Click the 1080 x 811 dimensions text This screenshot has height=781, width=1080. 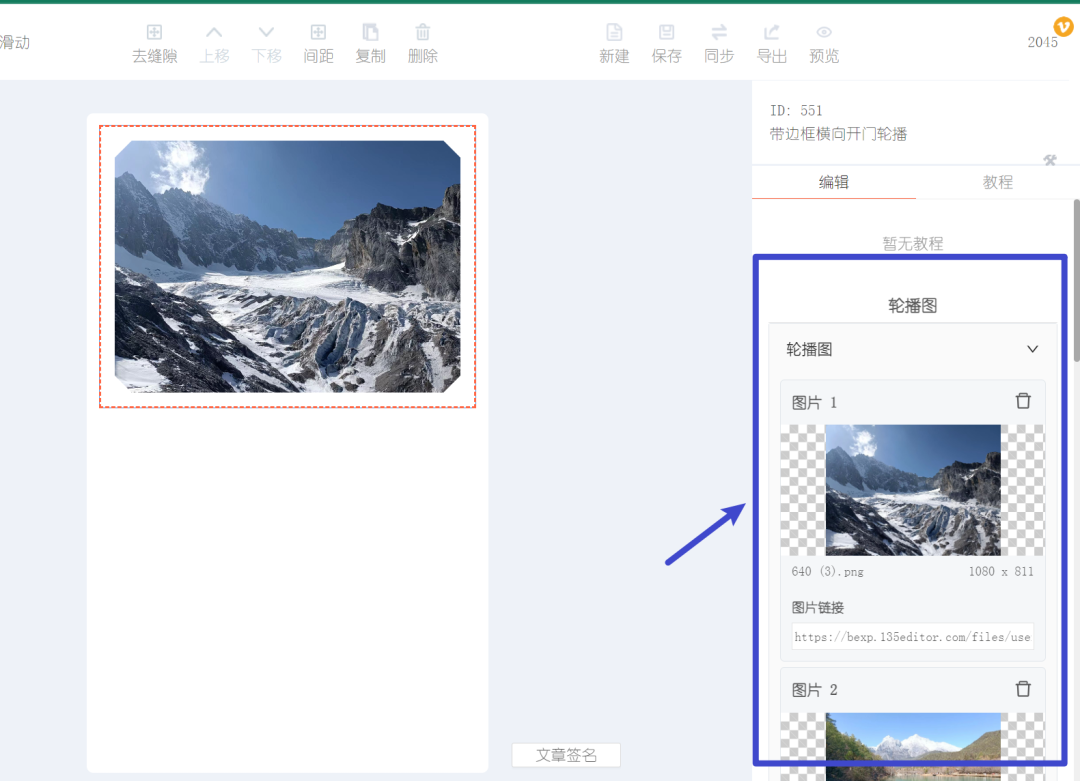1001,571
